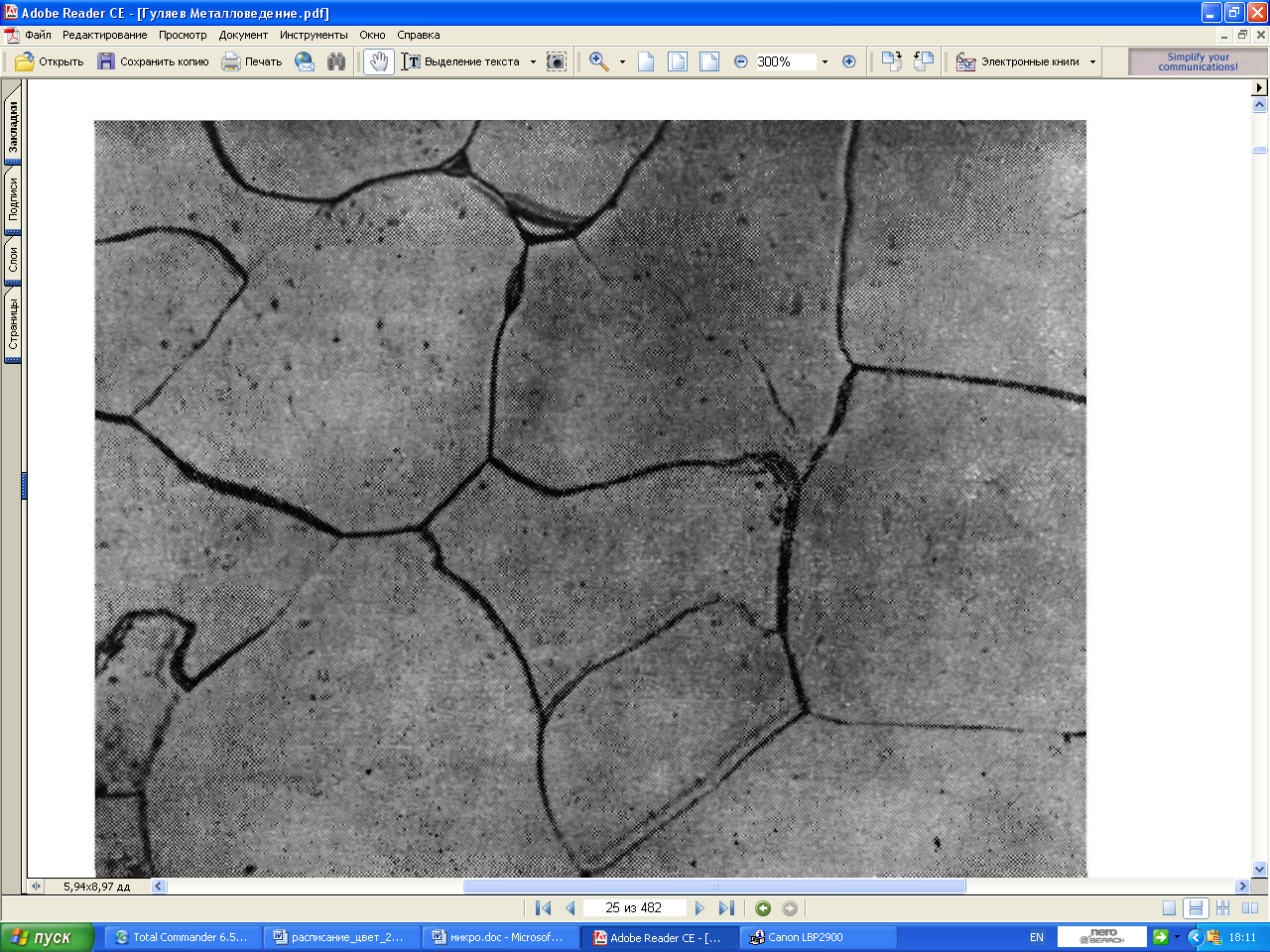Screen dimensions: 1270x952
Task: Click the vertical scrollbar thumb
Action: point(1260,150)
